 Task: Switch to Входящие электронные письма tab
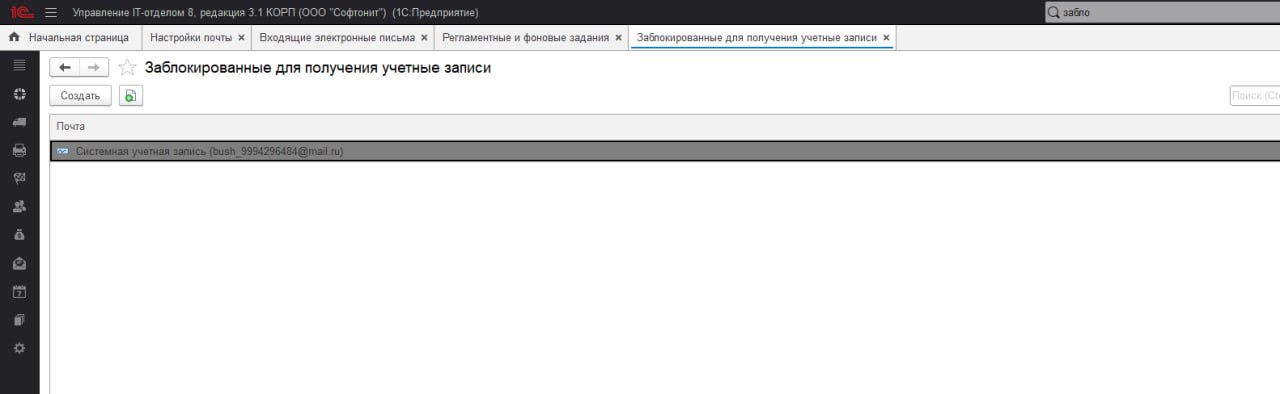pyautogui.click(x=337, y=37)
